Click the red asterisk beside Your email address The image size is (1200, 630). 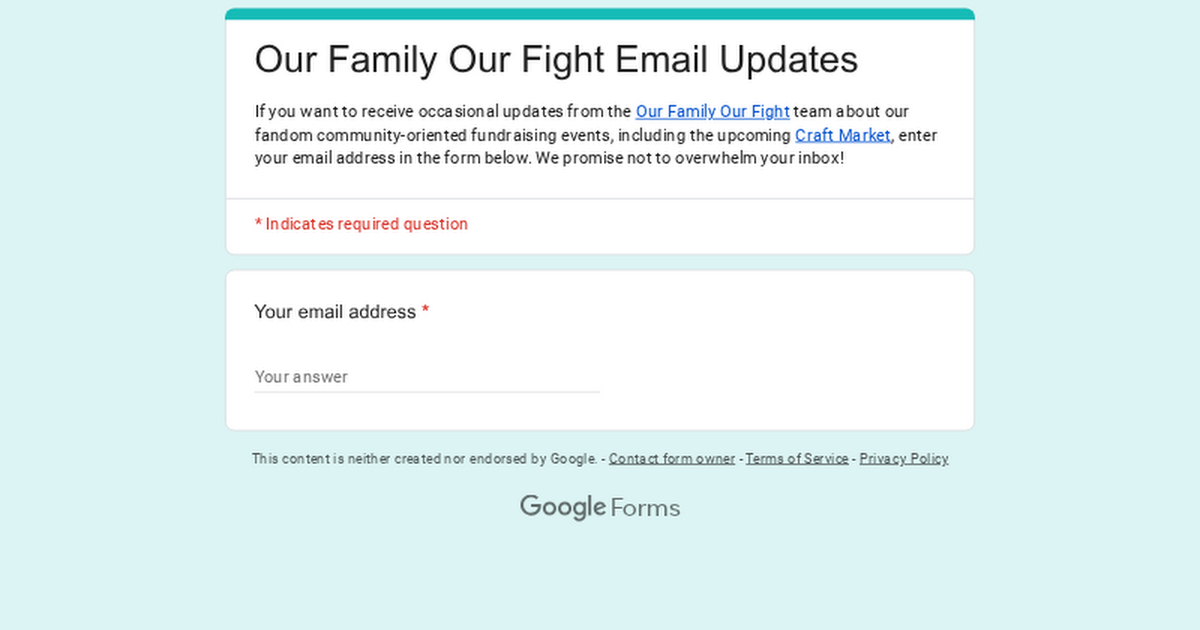click(425, 312)
